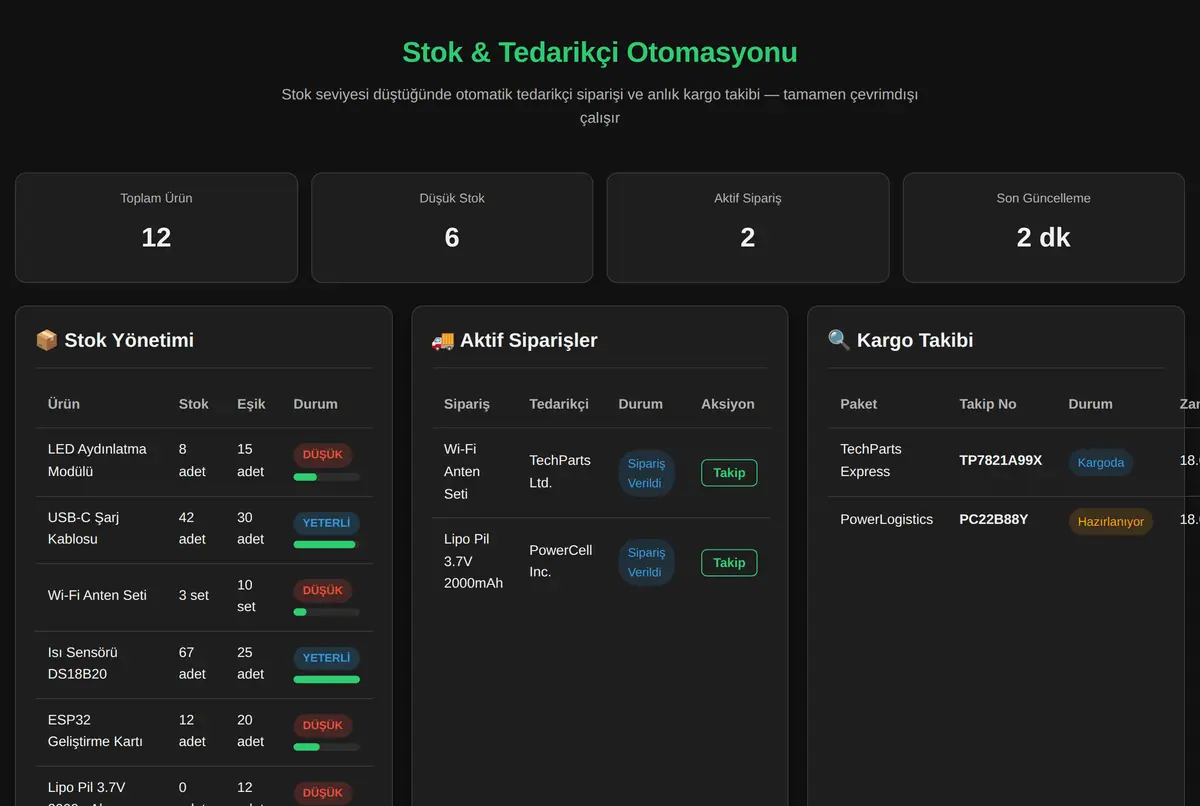Click Lipo Pil 3.7V 2000mAh order name

(x=474, y=561)
